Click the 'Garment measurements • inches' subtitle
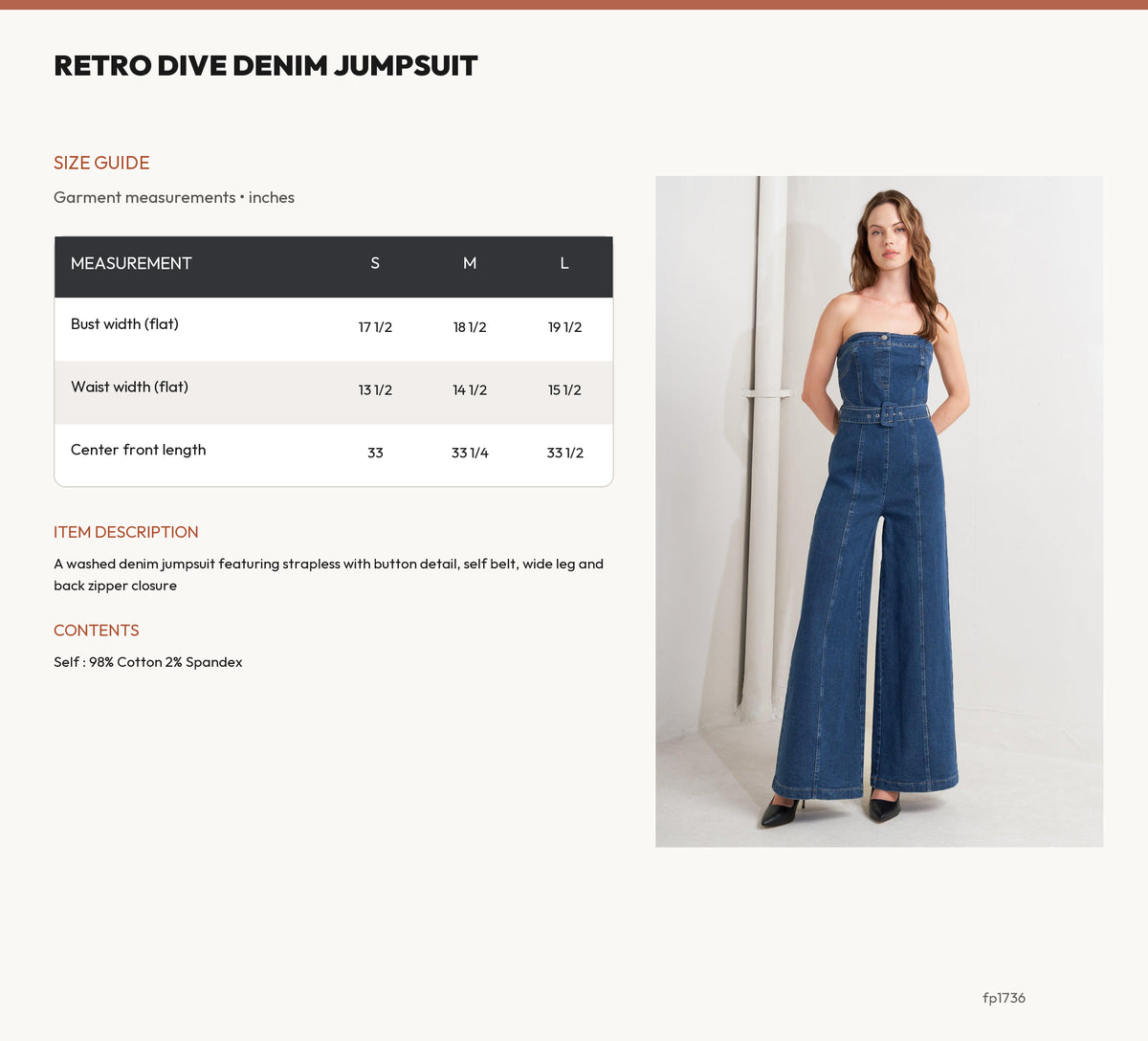 tap(174, 197)
